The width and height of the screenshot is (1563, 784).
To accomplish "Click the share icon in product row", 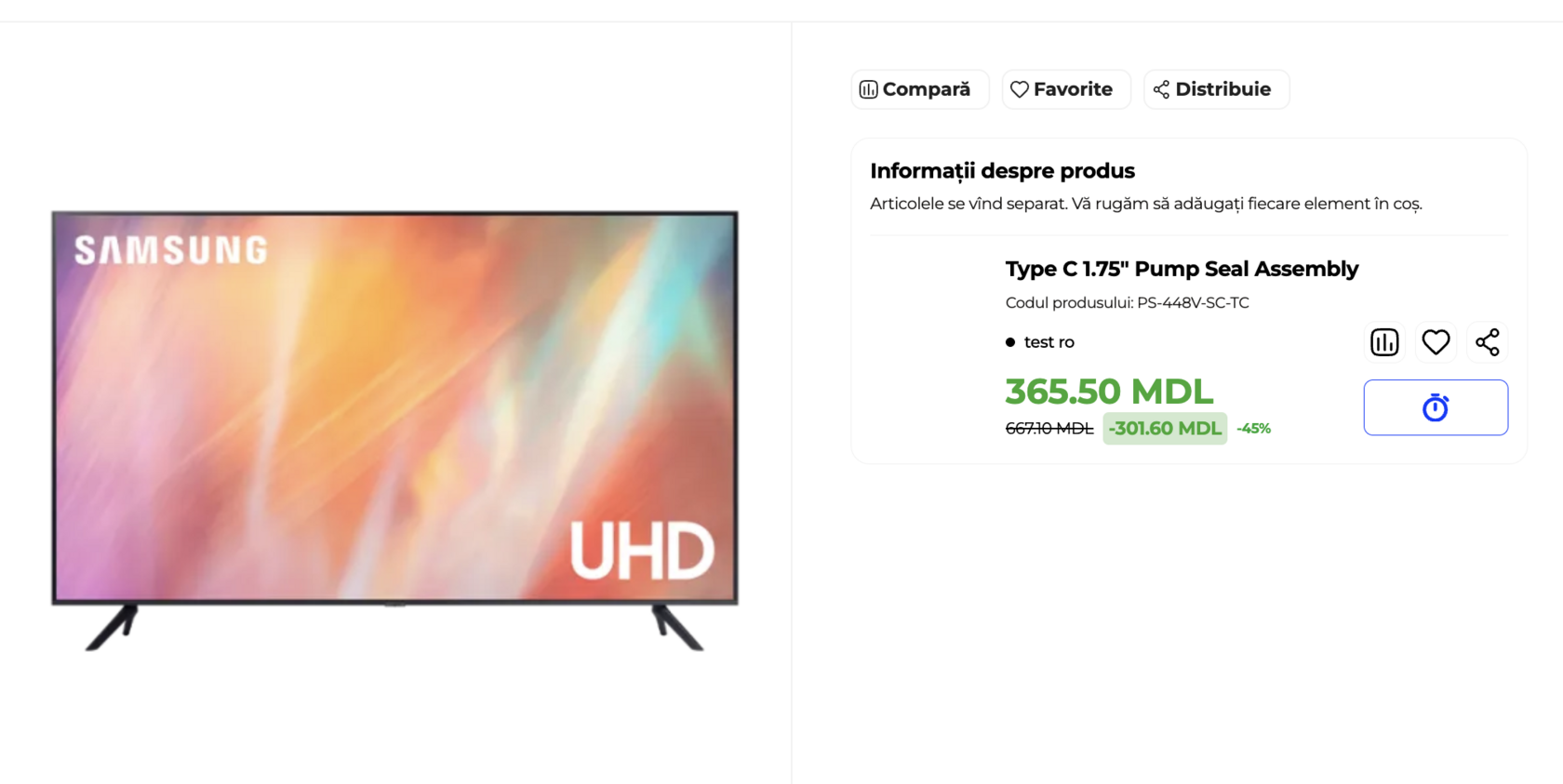I will click(x=1487, y=342).
